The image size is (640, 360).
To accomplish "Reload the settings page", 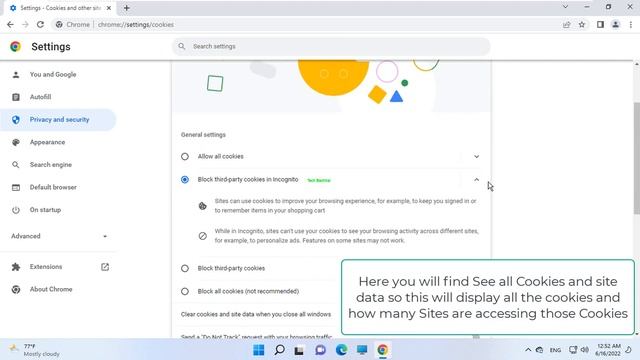I will (40, 24).
